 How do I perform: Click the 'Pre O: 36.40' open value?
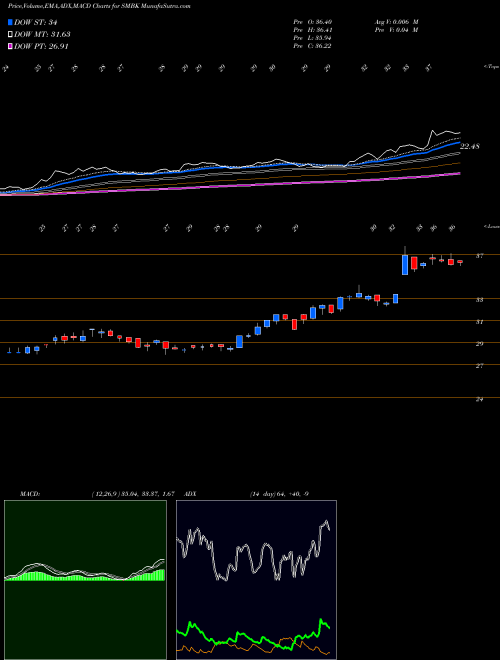tap(312, 22)
